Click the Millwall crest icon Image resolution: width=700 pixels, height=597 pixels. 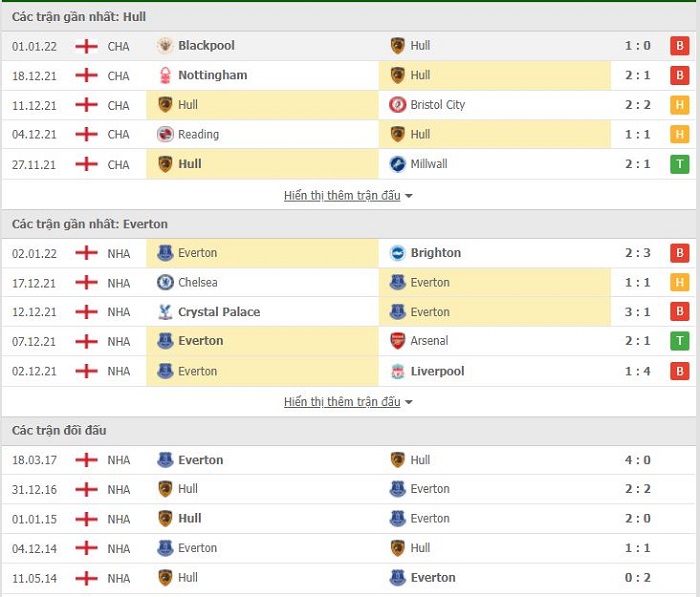pyautogui.click(x=397, y=164)
